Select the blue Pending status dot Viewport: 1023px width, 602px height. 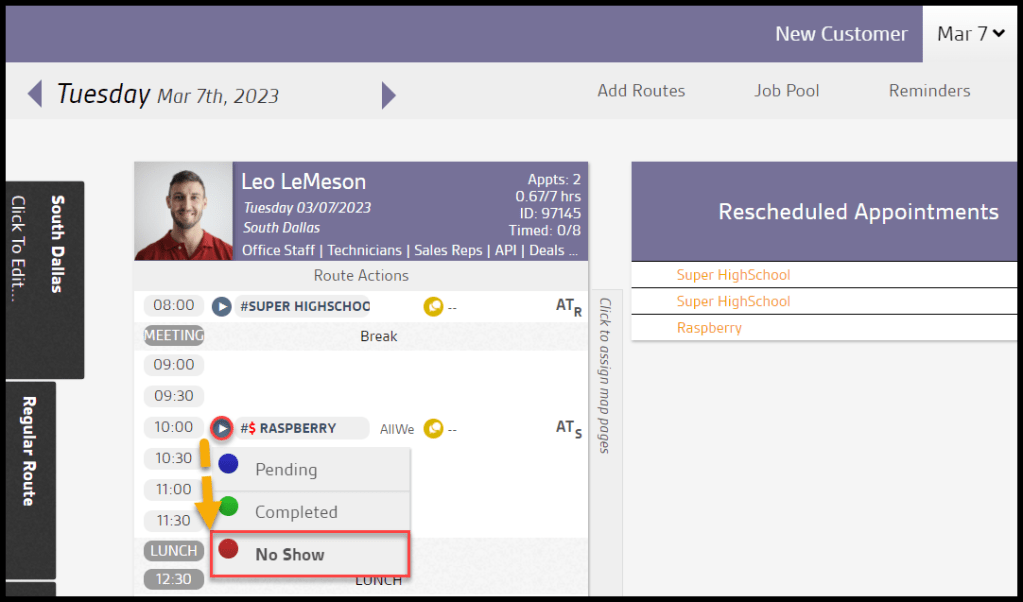[x=229, y=464]
